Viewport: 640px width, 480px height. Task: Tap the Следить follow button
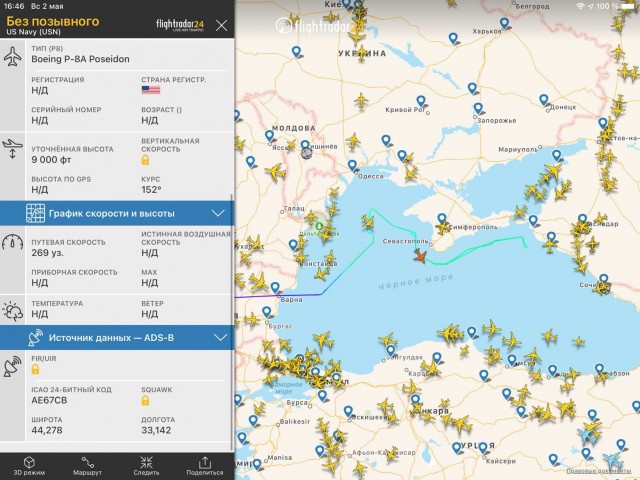[146, 466]
